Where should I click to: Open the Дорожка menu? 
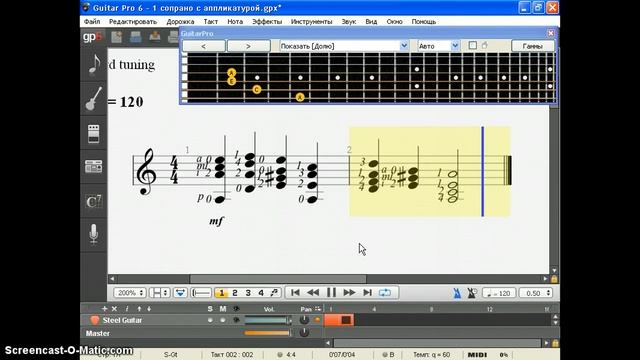click(180, 22)
